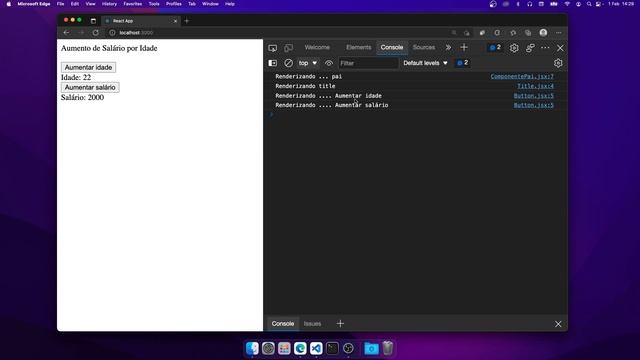
Task: Click the Aumentar idade button
Action: tap(88, 67)
